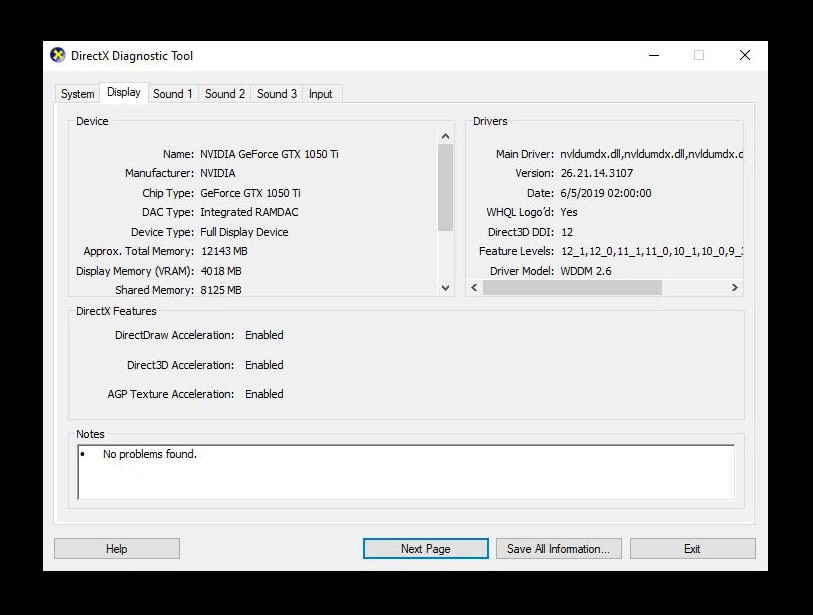The width and height of the screenshot is (813, 615).
Task: Click the Manufacturer value NVIDIA
Action: click(218, 173)
